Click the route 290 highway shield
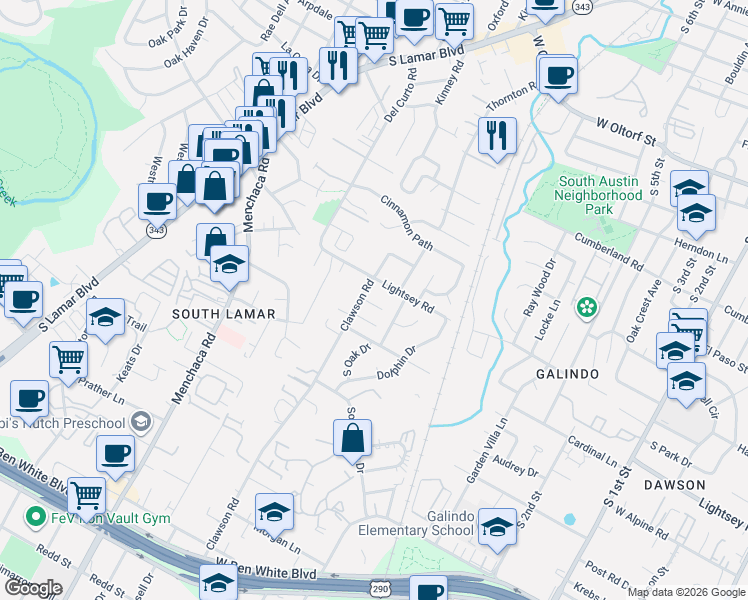 [x=380, y=589]
